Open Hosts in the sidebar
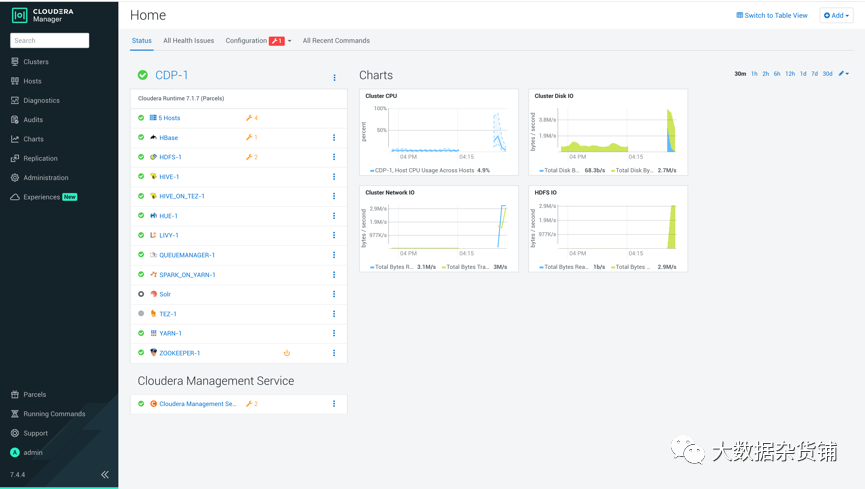 pyautogui.click(x=32, y=81)
